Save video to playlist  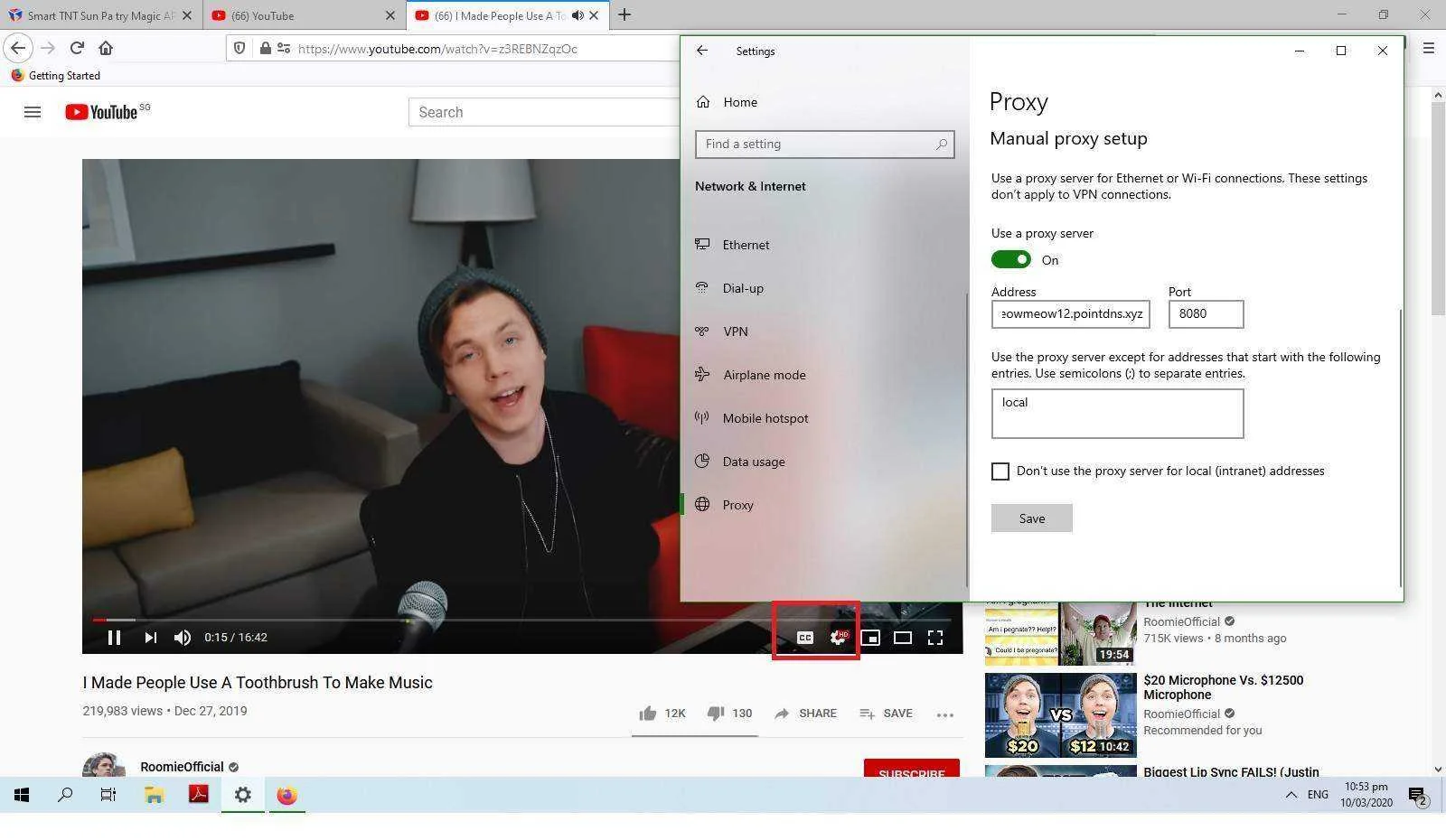[x=886, y=714]
